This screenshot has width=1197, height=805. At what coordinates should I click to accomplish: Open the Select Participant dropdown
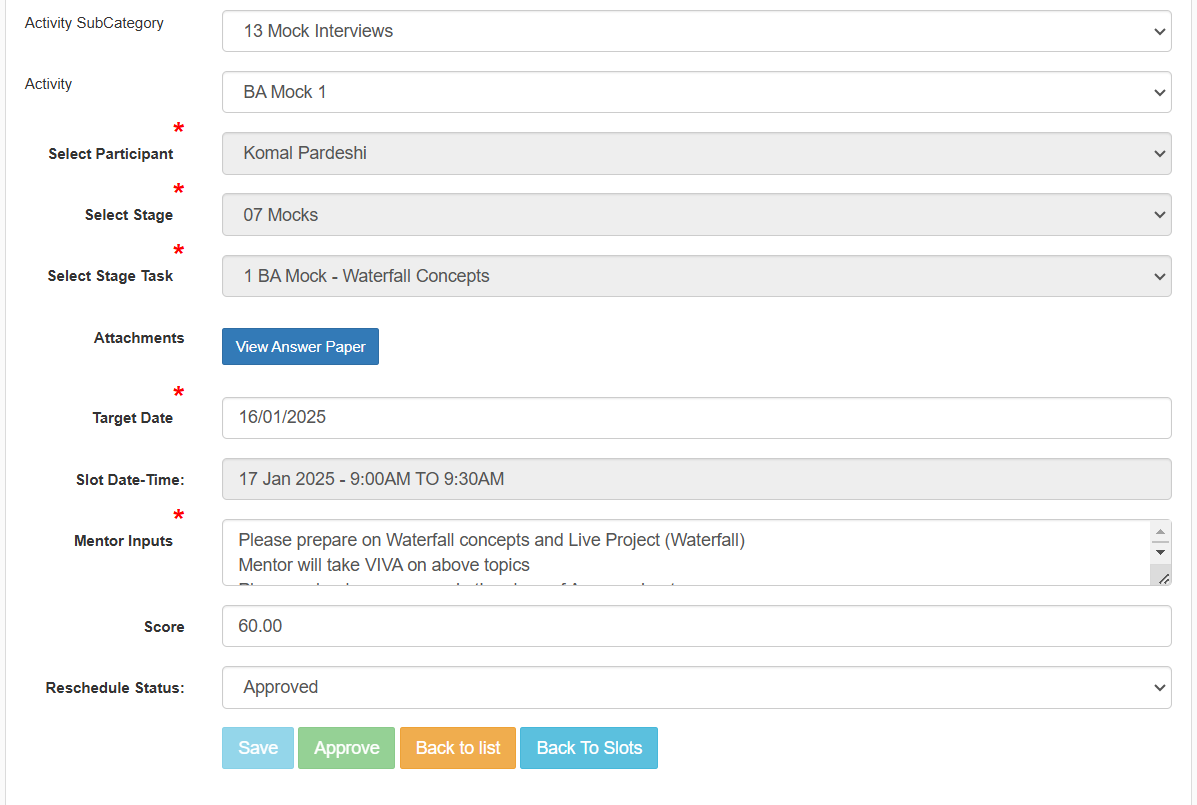click(x=695, y=154)
